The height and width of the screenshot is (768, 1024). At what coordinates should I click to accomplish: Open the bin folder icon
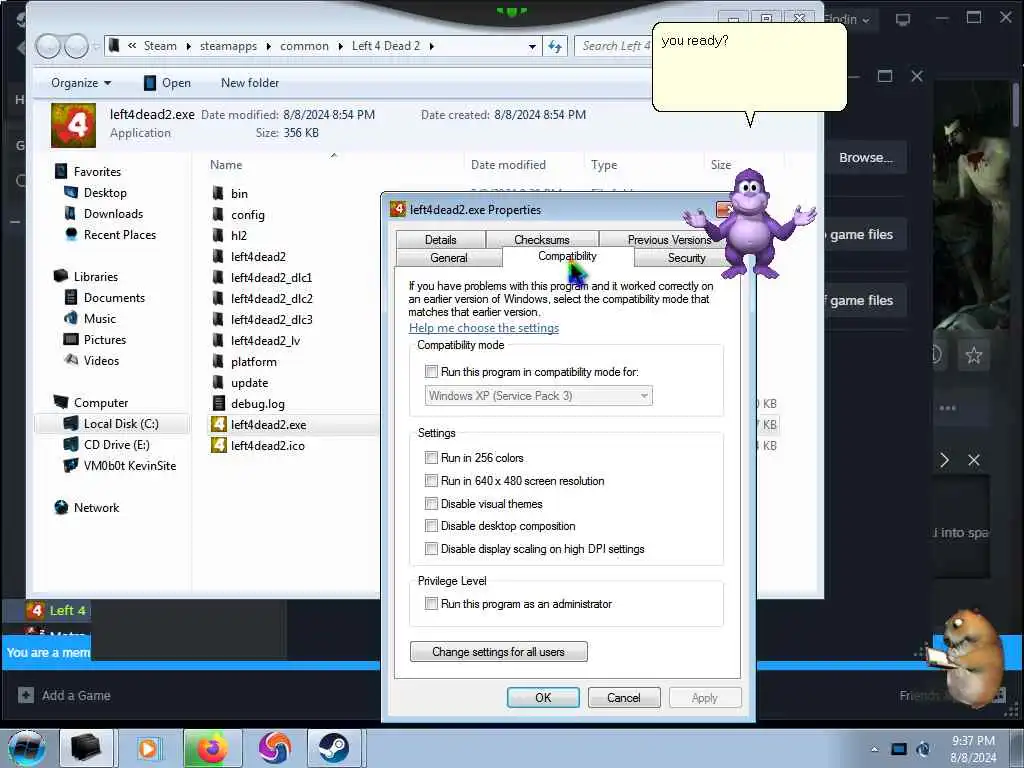click(x=218, y=193)
